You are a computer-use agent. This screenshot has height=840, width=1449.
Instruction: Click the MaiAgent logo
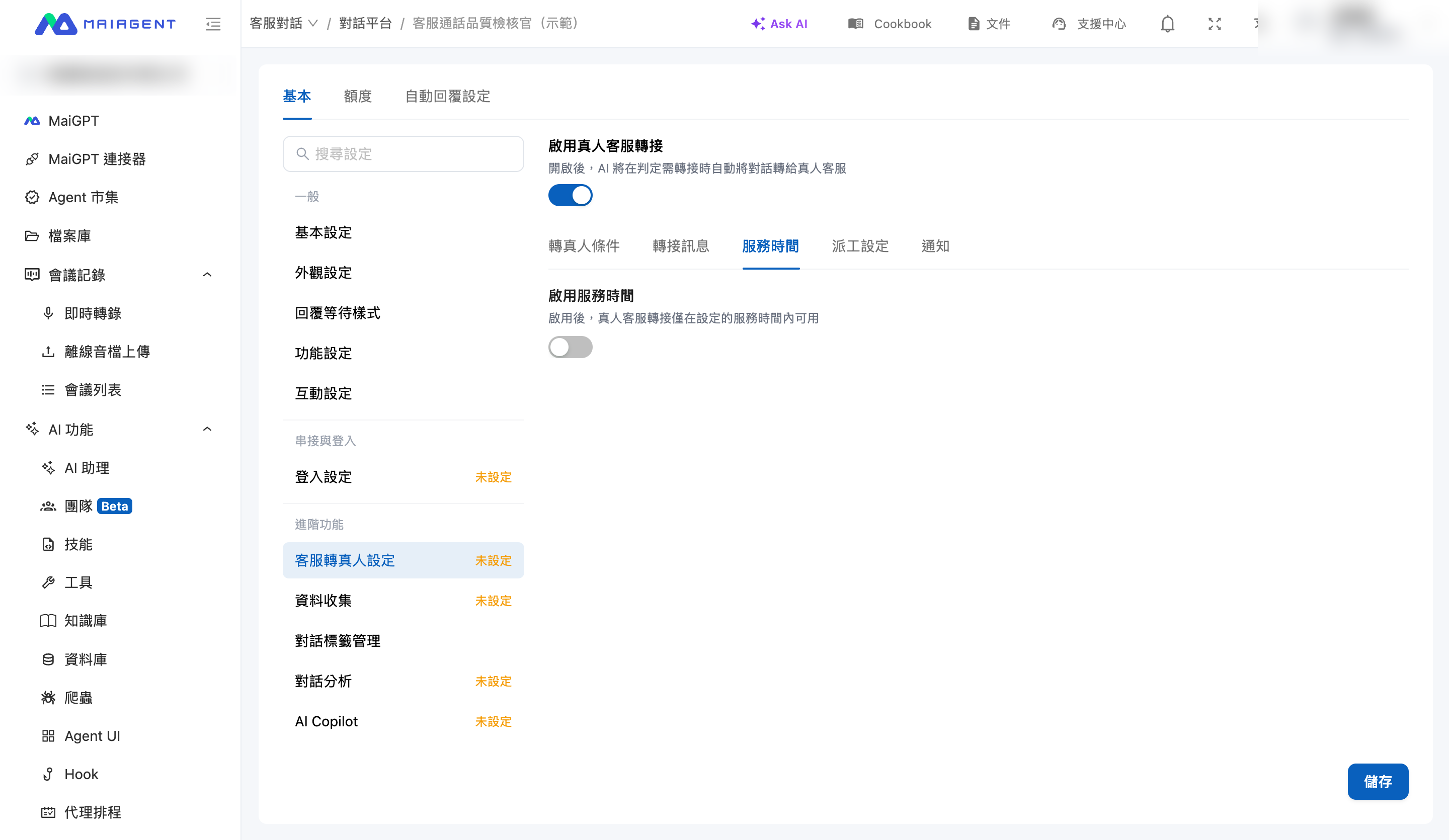(x=105, y=24)
